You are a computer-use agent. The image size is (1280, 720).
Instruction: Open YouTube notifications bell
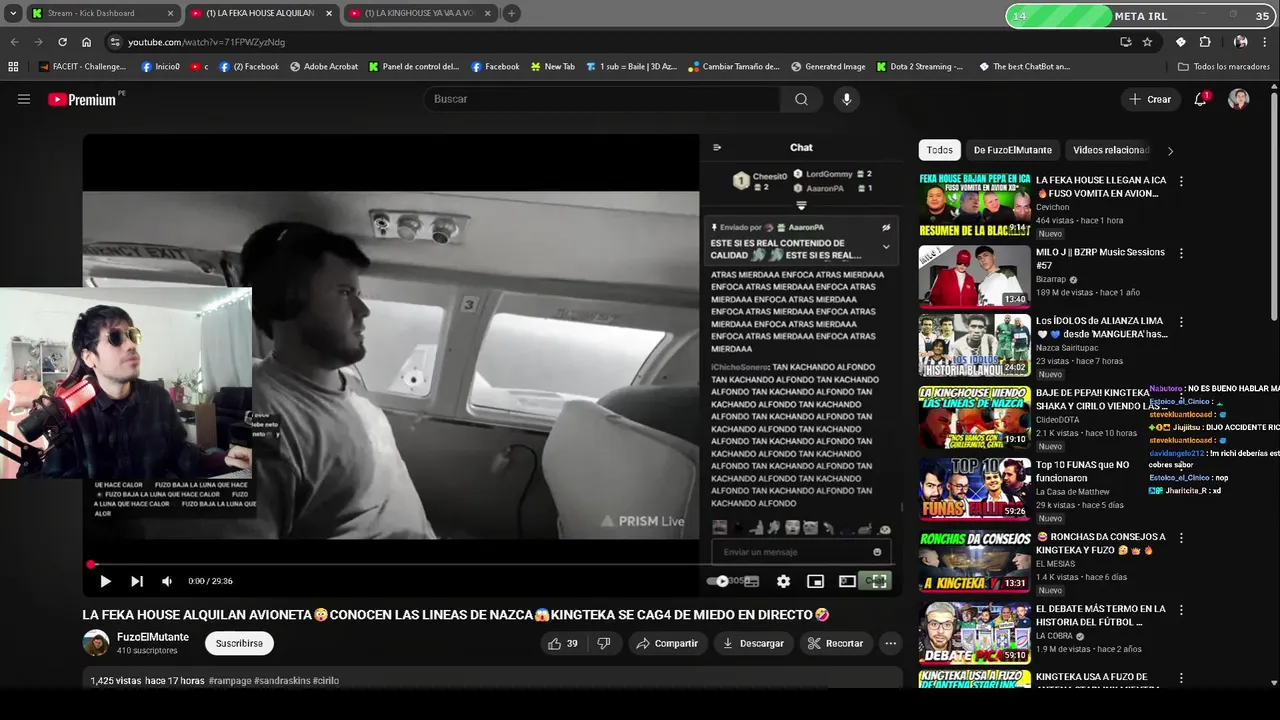pyautogui.click(x=1201, y=99)
